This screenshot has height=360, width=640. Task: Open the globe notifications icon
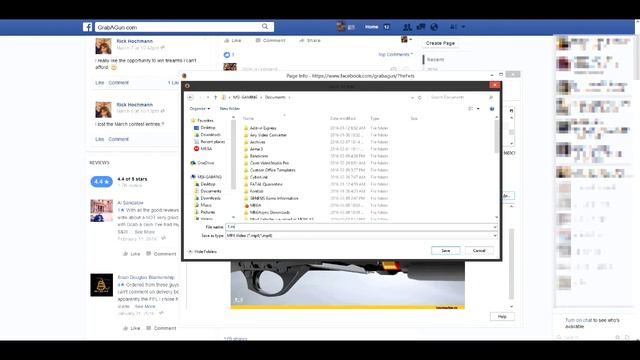[434, 27]
